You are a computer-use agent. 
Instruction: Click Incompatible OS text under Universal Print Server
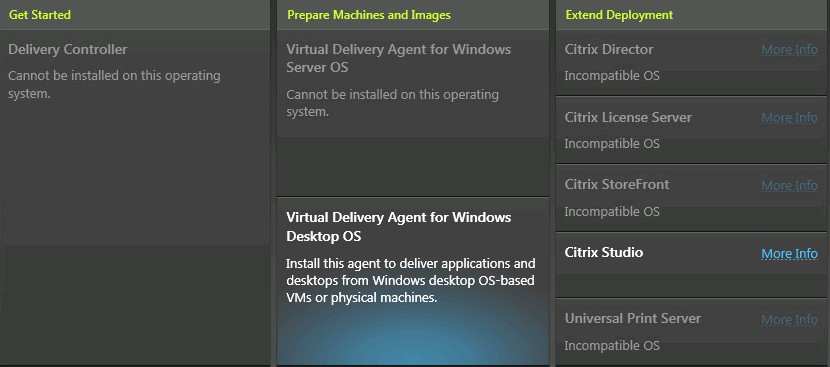pos(612,346)
